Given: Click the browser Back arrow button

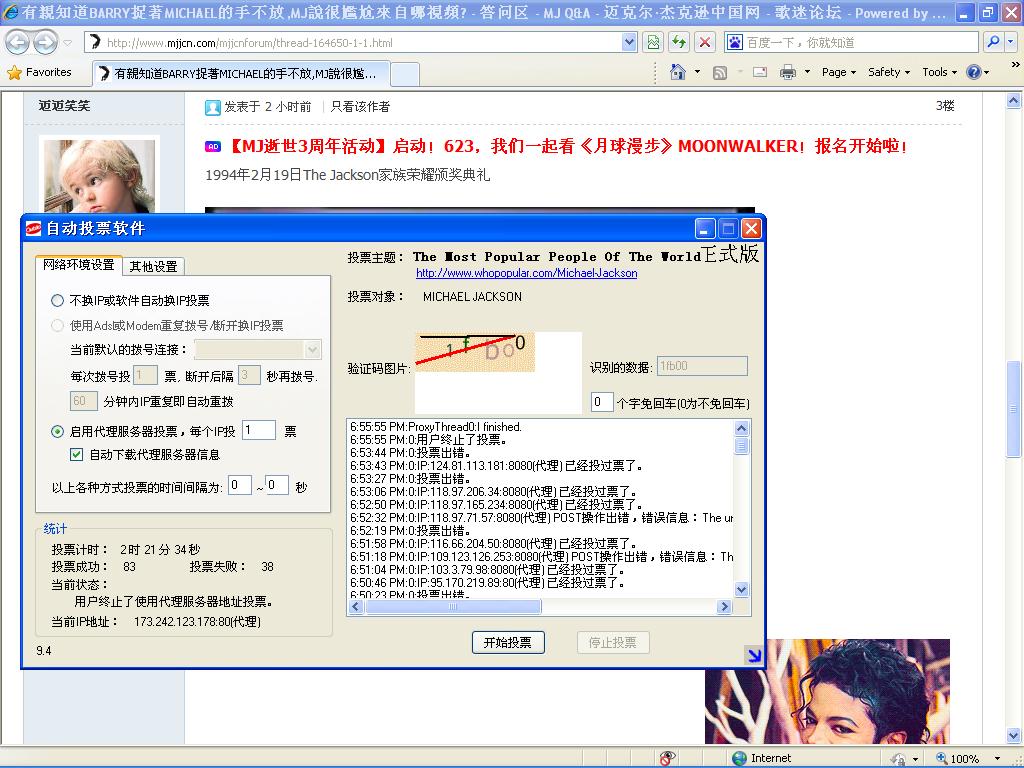Looking at the screenshot, I should click(x=19, y=43).
